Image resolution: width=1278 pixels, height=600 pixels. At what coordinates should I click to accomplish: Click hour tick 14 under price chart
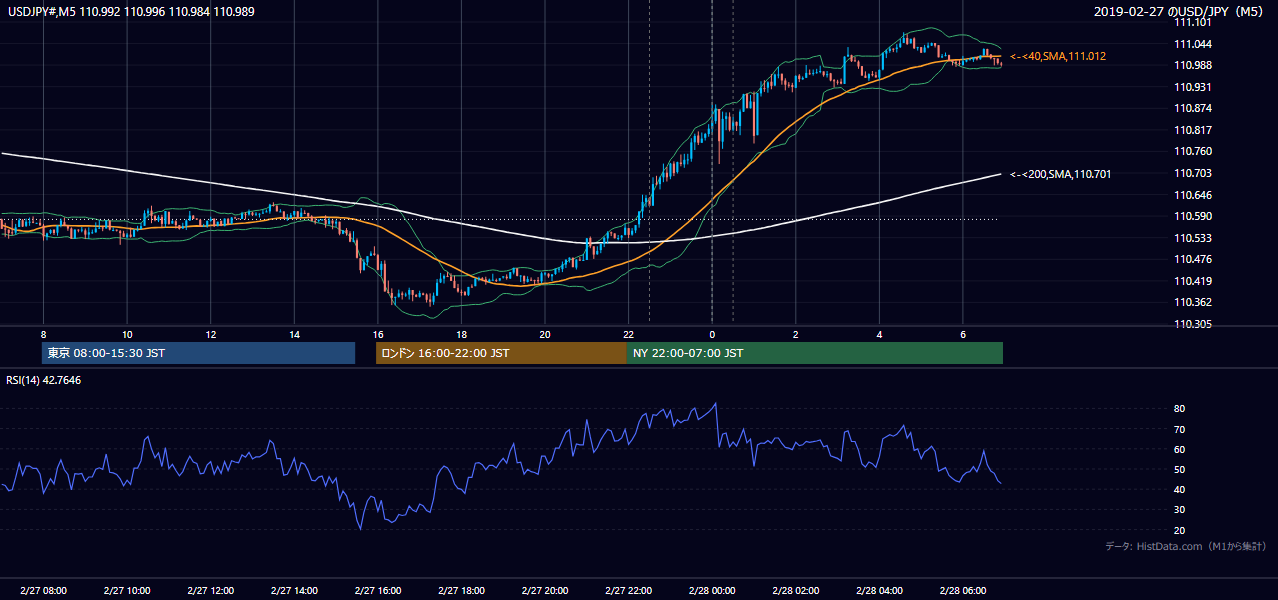(x=294, y=334)
